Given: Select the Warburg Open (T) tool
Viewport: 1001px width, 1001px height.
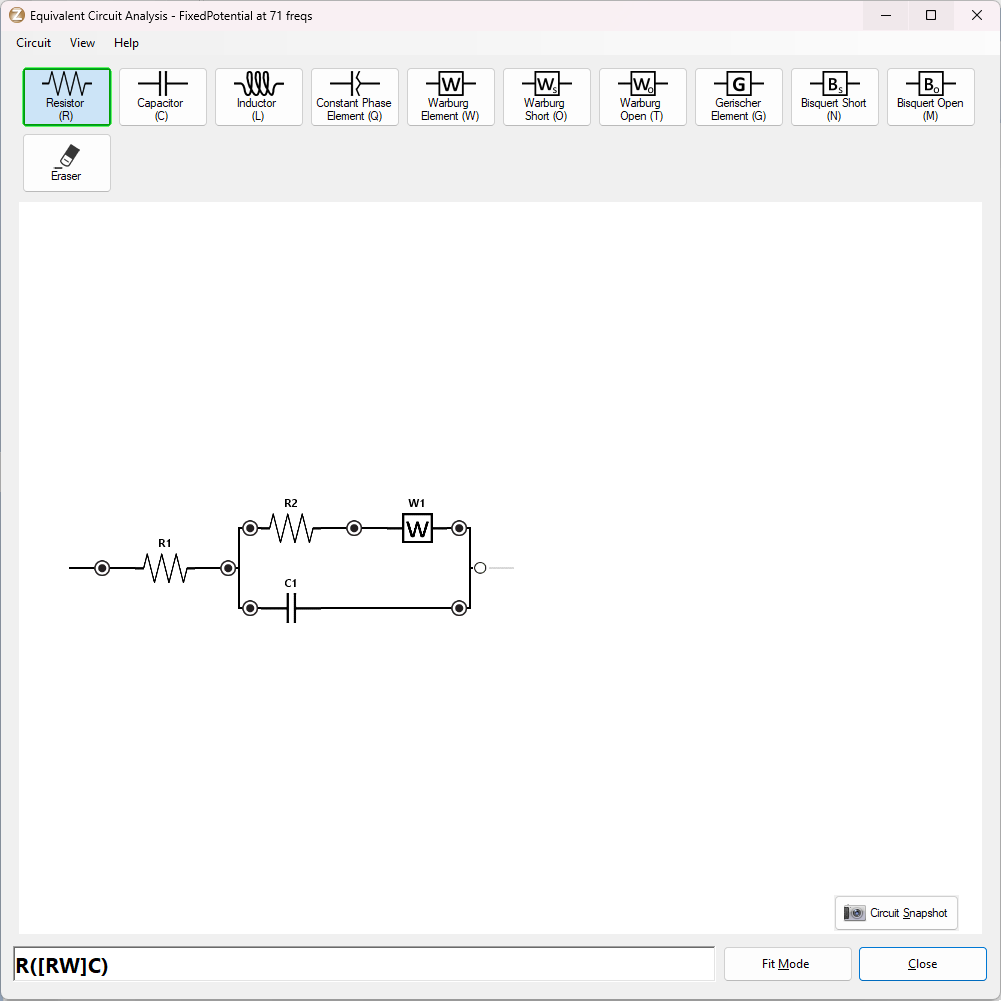Looking at the screenshot, I should coord(643,97).
